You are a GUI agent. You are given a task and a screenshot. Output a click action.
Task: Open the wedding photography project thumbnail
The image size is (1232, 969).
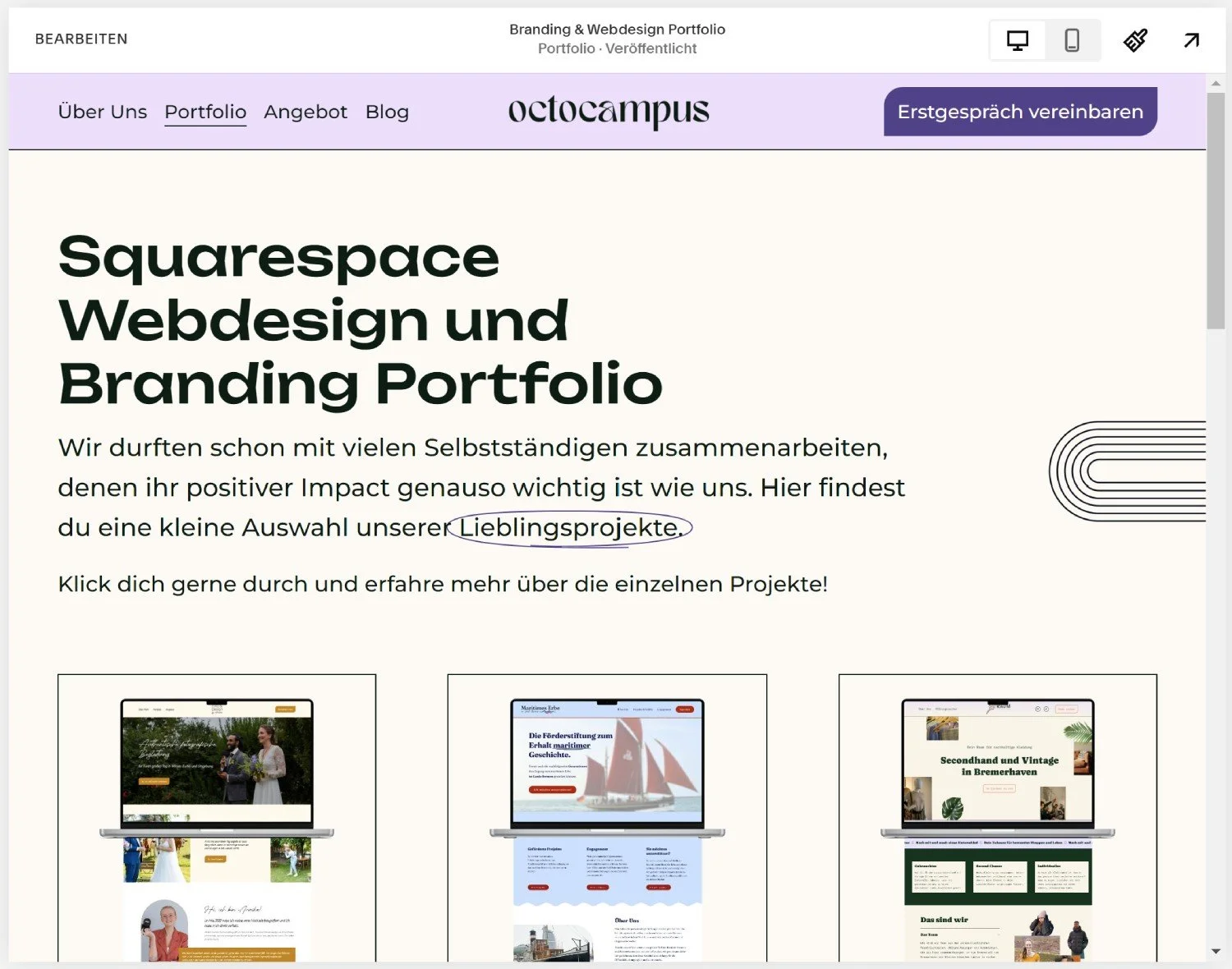(x=217, y=818)
